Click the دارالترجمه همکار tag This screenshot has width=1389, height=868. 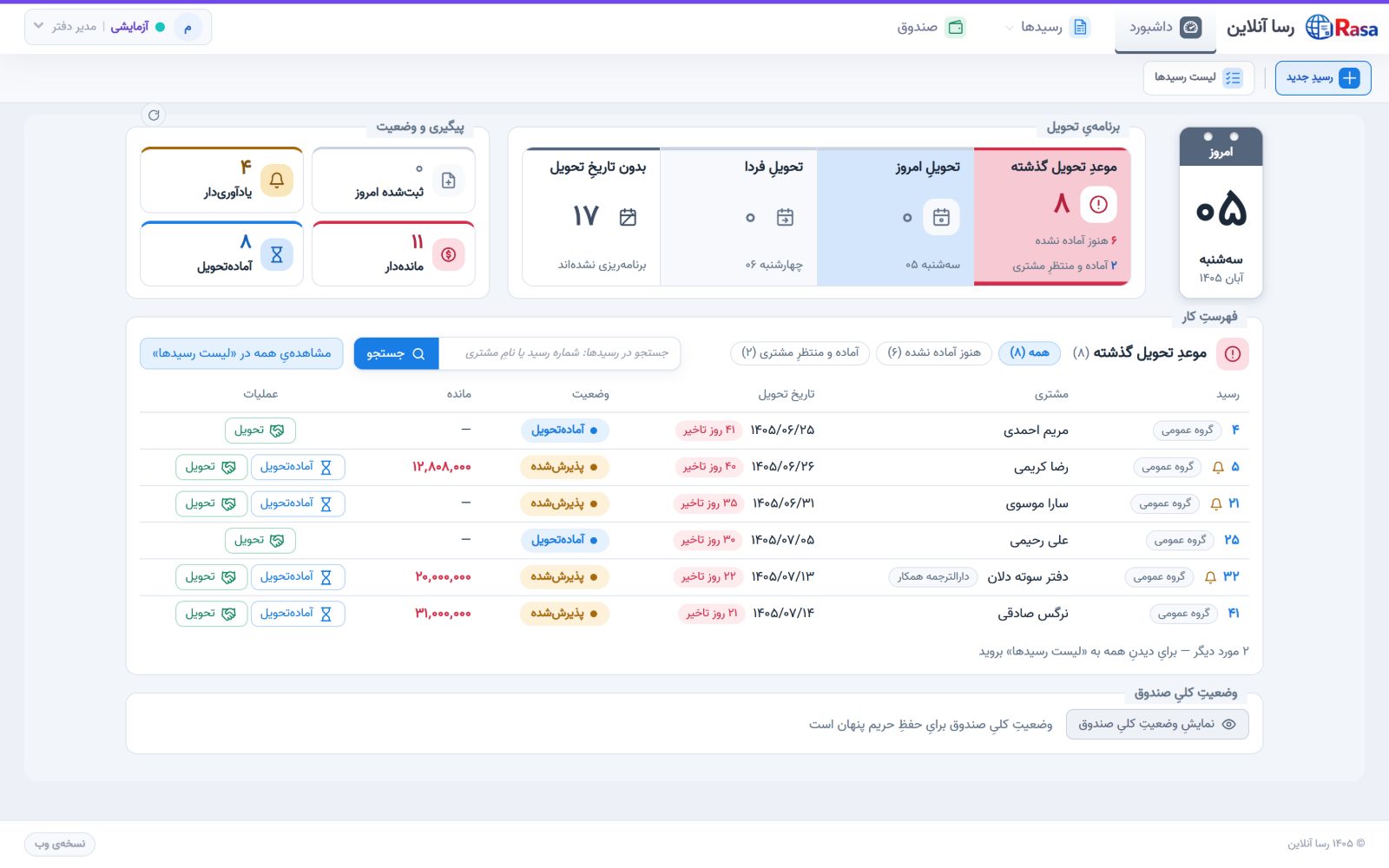[x=933, y=577]
